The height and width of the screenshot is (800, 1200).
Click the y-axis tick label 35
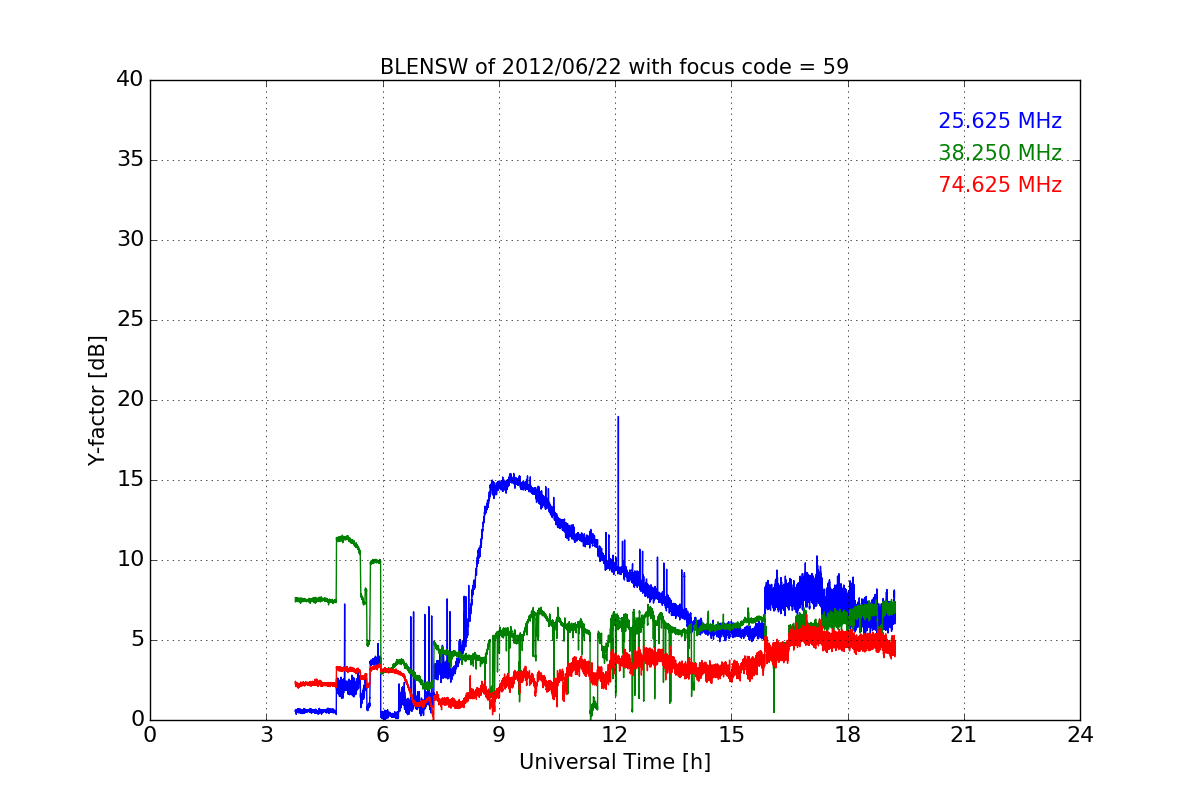point(130,160)
